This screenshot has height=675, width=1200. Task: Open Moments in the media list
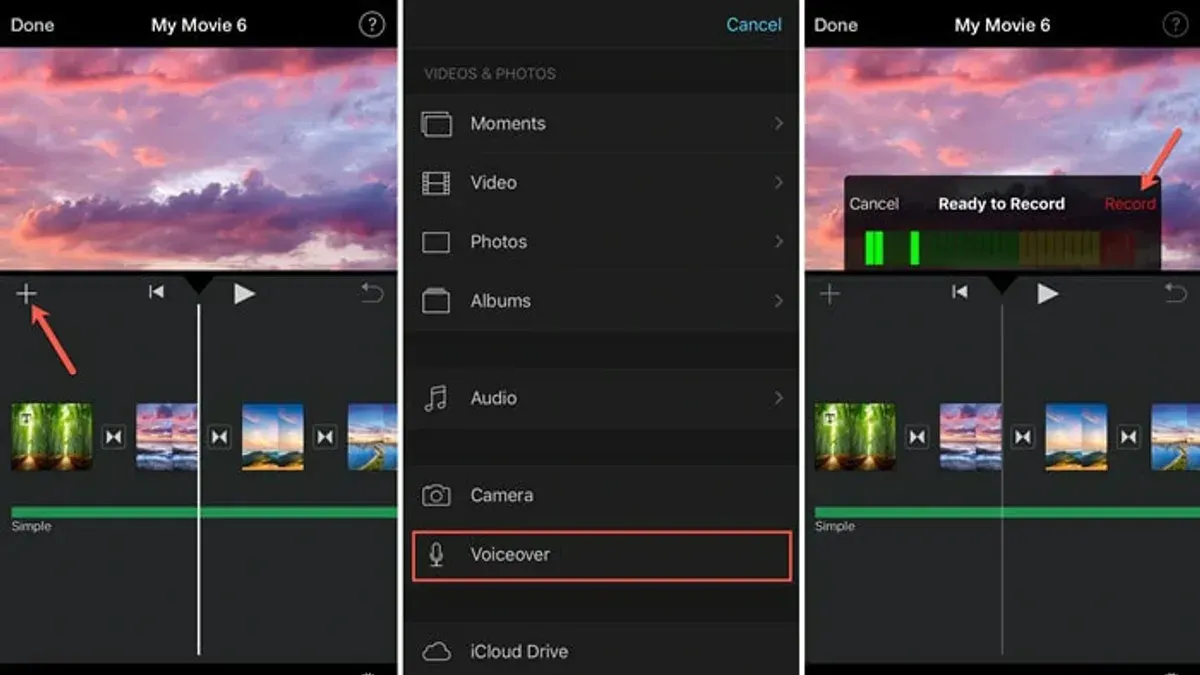coord(600,124)
